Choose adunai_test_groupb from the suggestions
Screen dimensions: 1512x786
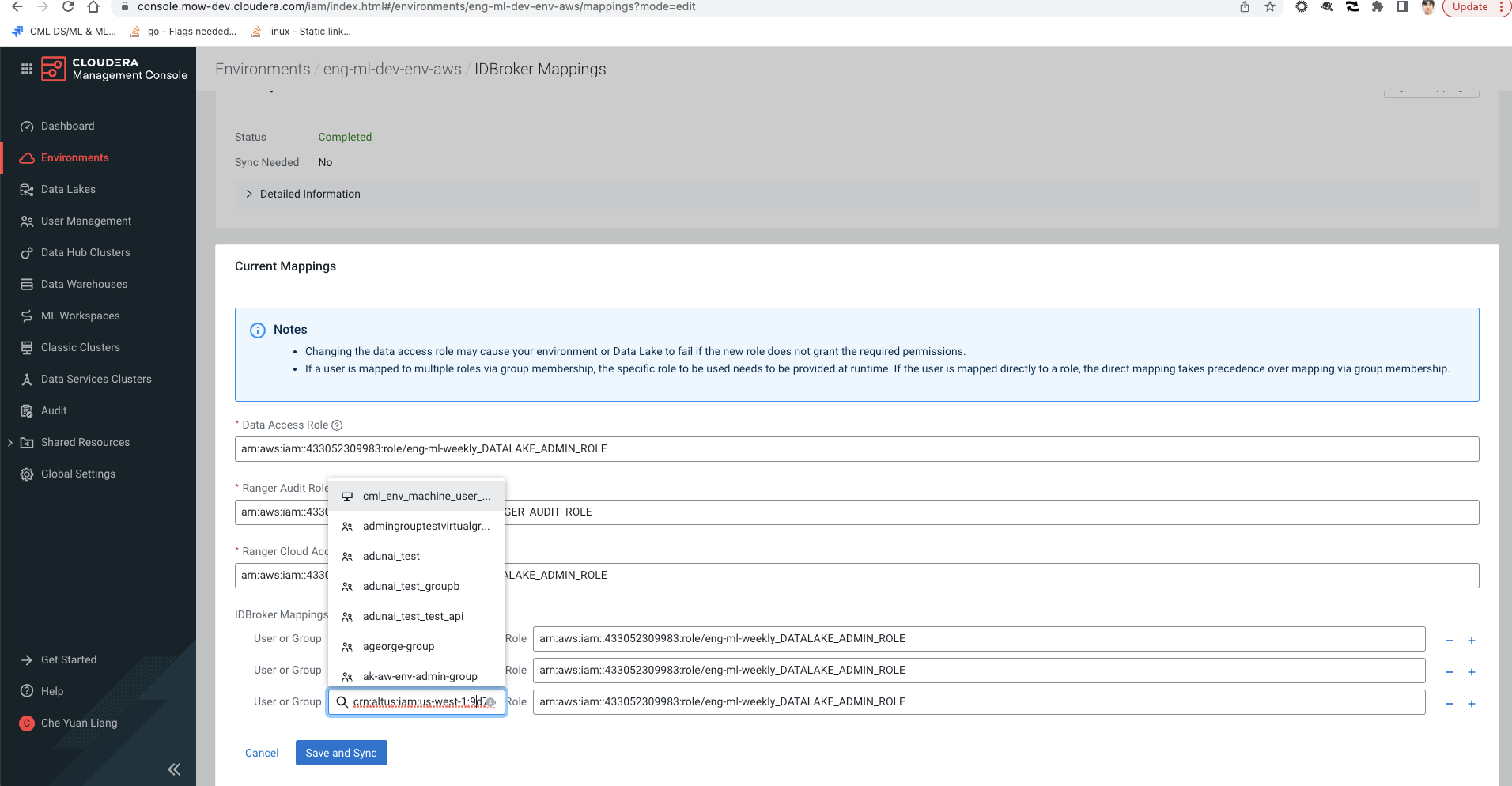point(410,587)
